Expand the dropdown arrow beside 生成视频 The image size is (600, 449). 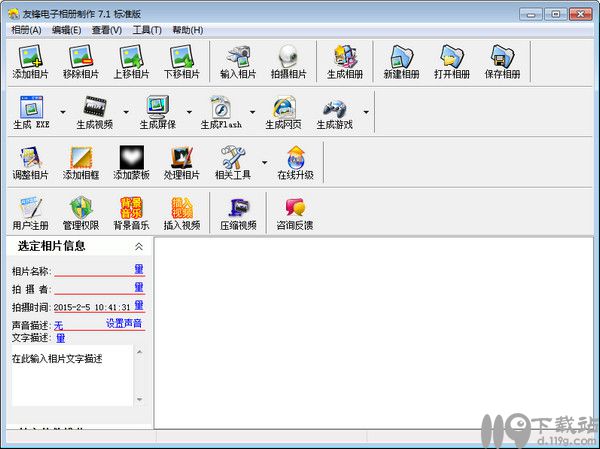pyautogui.click(x=126, y=112)
